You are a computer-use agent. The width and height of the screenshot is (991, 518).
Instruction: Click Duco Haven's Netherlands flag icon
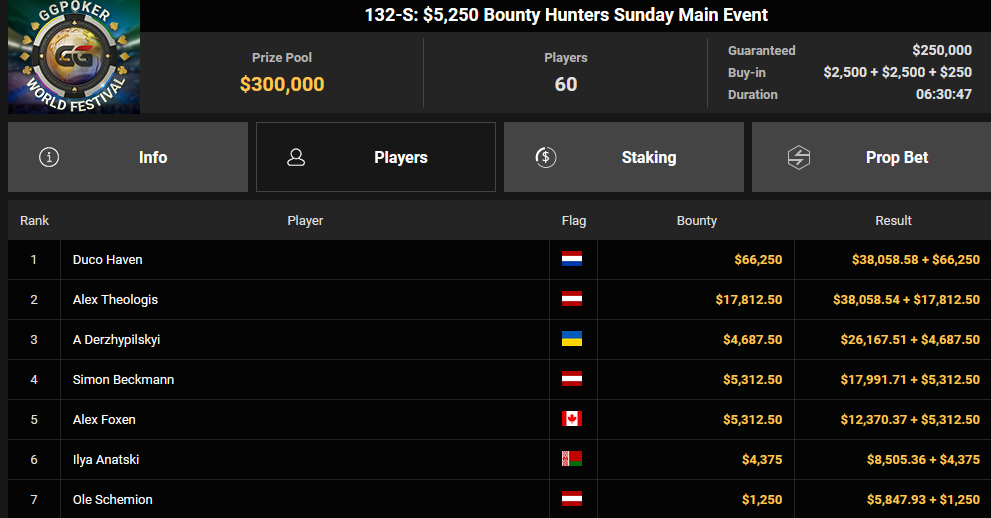[x=572, y=259]
